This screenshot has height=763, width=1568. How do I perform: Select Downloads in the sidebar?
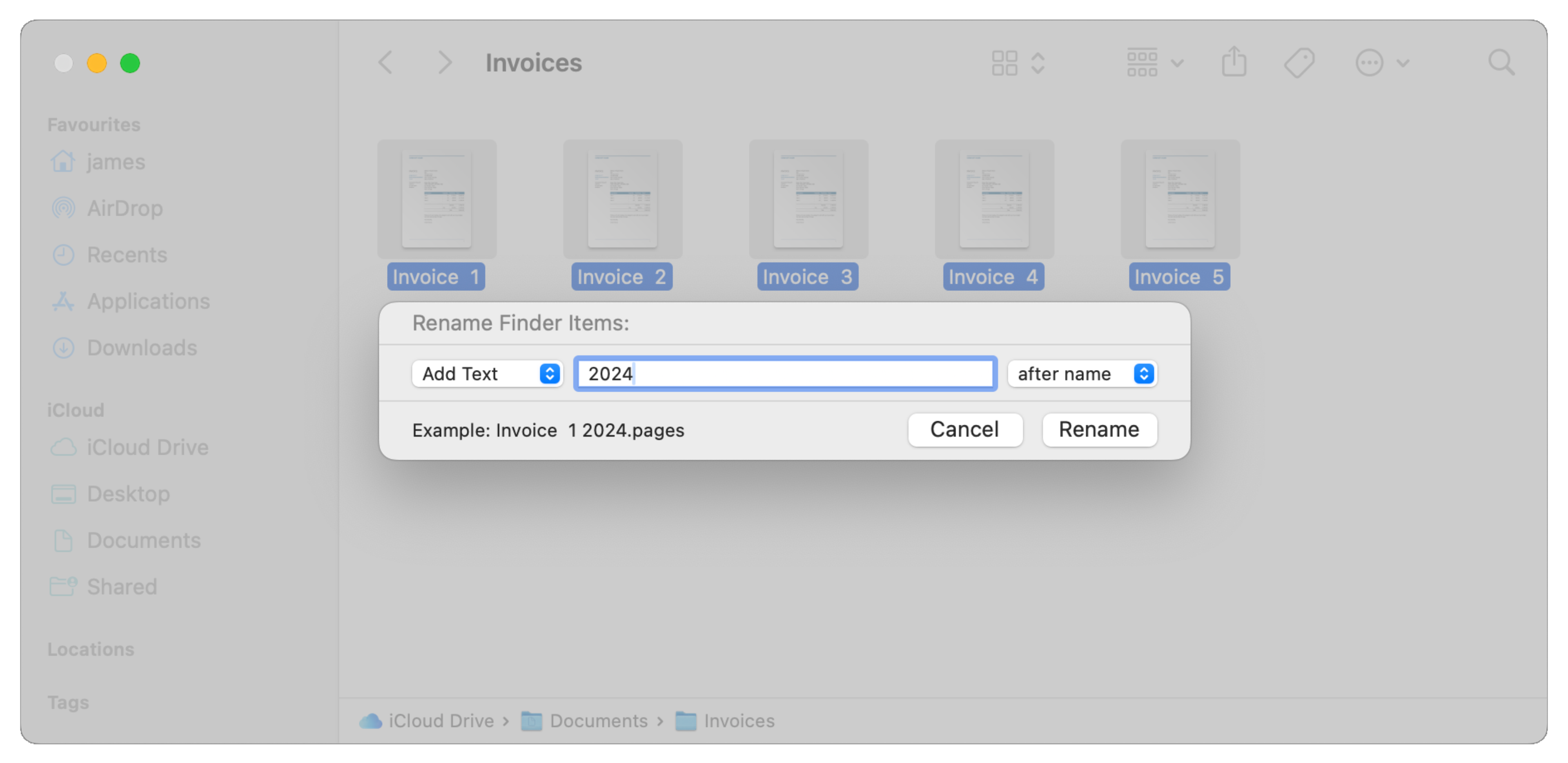pyautogui.click(x=141, y=348)
